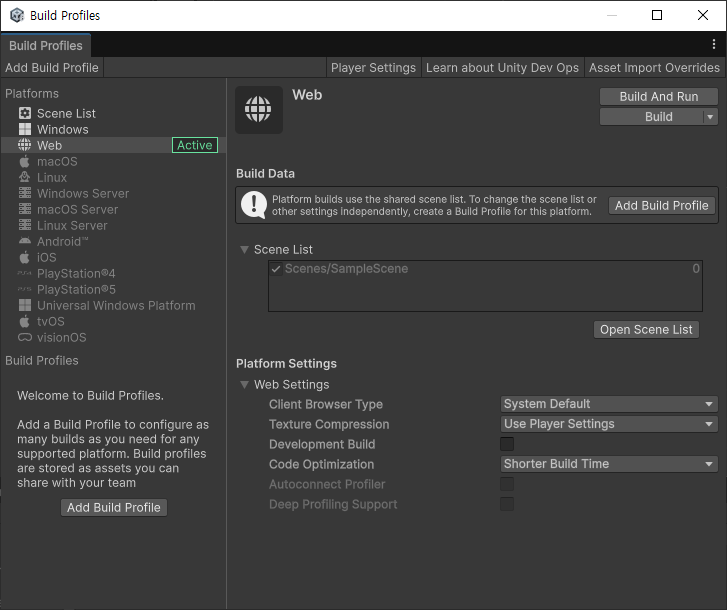Click the macOS Server icon
The height and width of the screenshot is (610, 727).
[x=25, y=209]
